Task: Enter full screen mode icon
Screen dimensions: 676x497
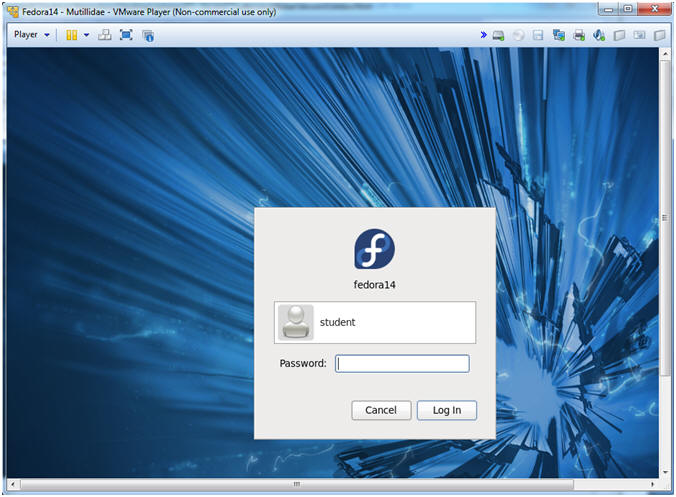Action: tap(126, 35)
